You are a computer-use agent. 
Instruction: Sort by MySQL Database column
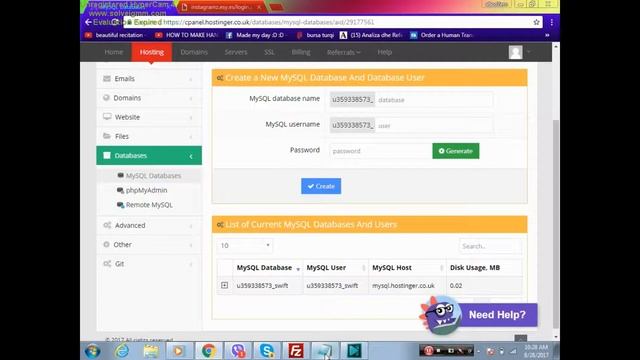point(268,268)
